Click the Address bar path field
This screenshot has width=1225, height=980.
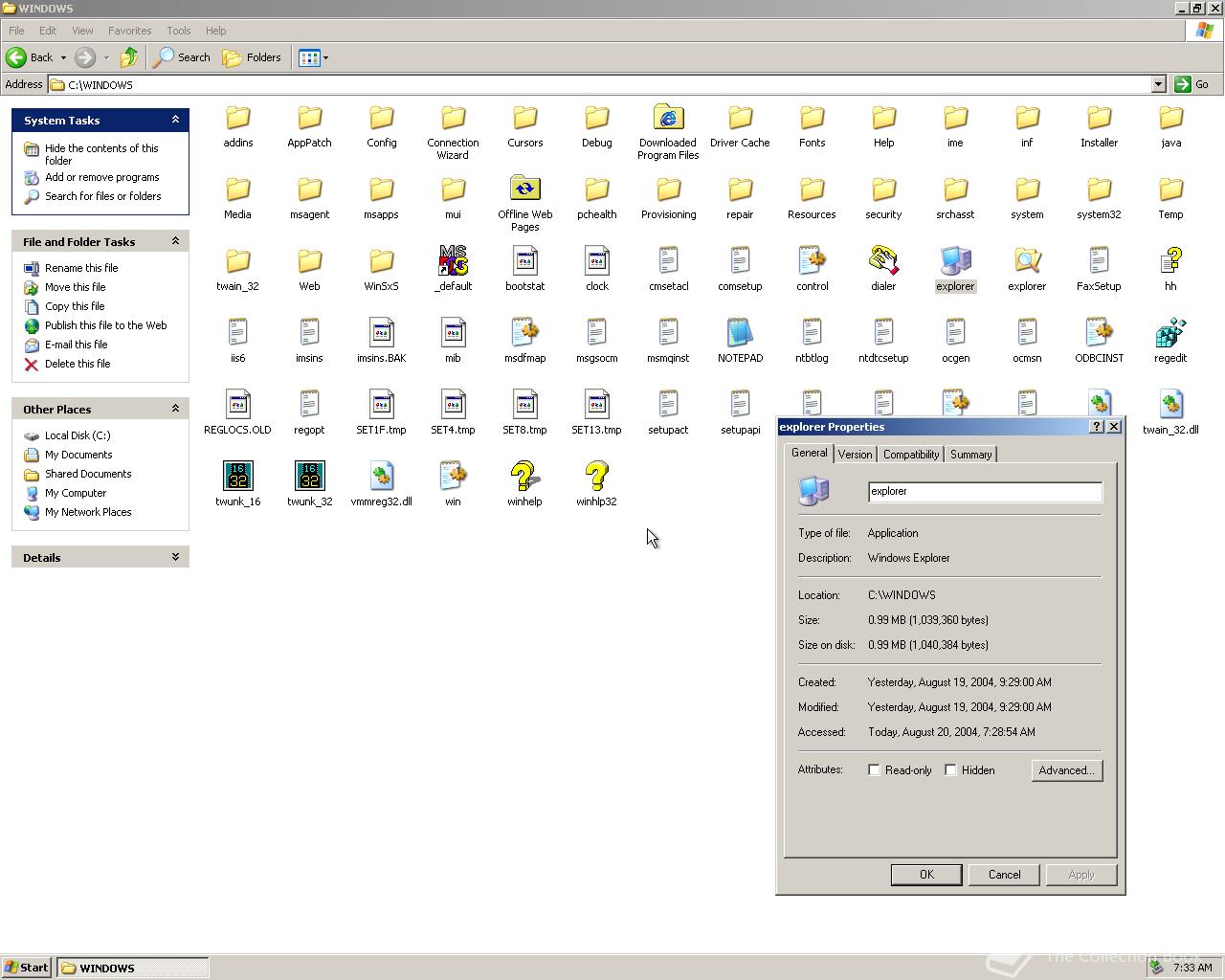[600, 84]
